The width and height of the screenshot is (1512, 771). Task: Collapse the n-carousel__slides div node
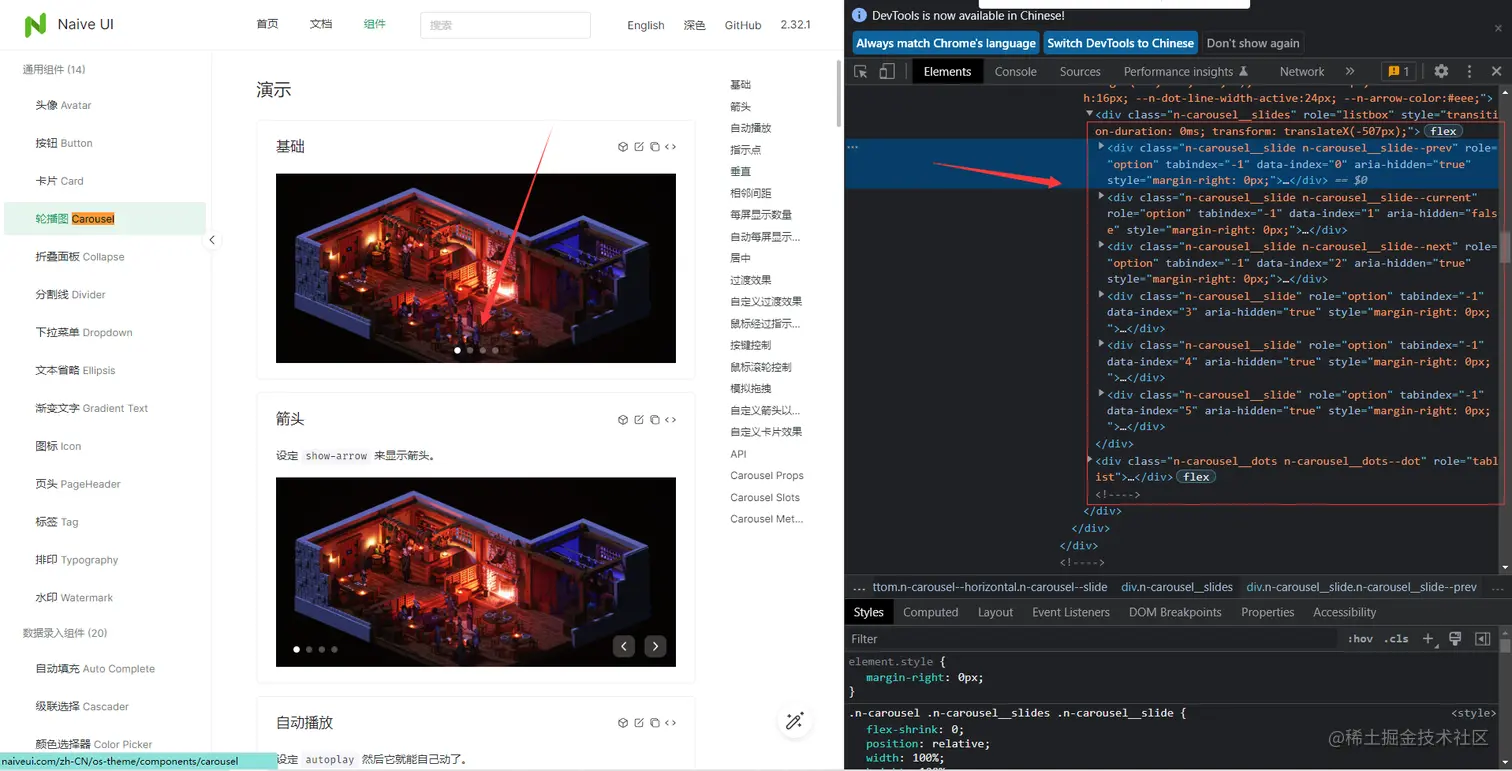pos(1089,115)
